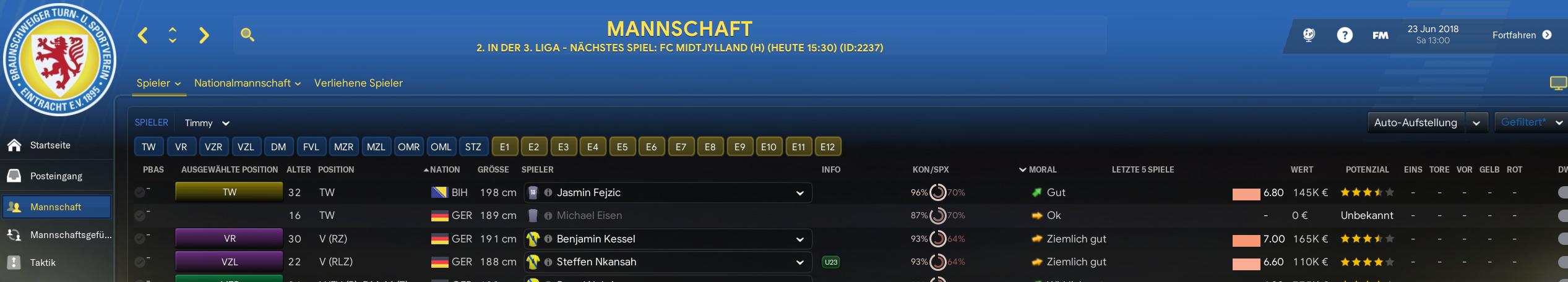Viewport: 1568px width, 282px height.
Task: Toggle selection circle for Jasmin Fejzic
Action: (x=140, y=193)
